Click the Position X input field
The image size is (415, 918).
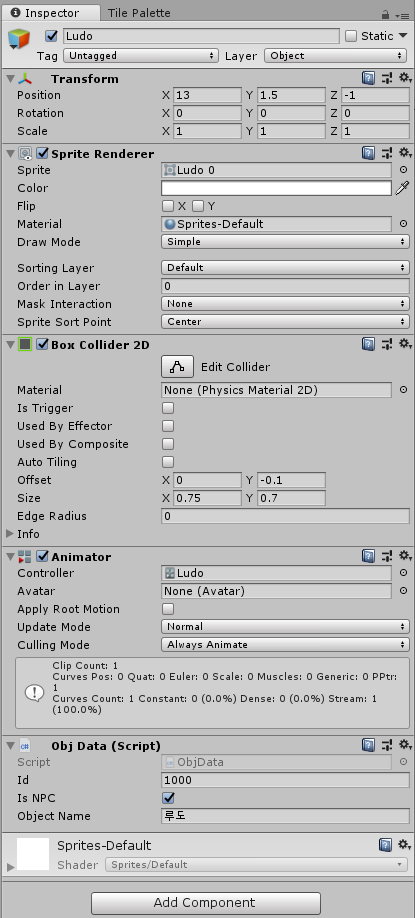pos(207,95)
